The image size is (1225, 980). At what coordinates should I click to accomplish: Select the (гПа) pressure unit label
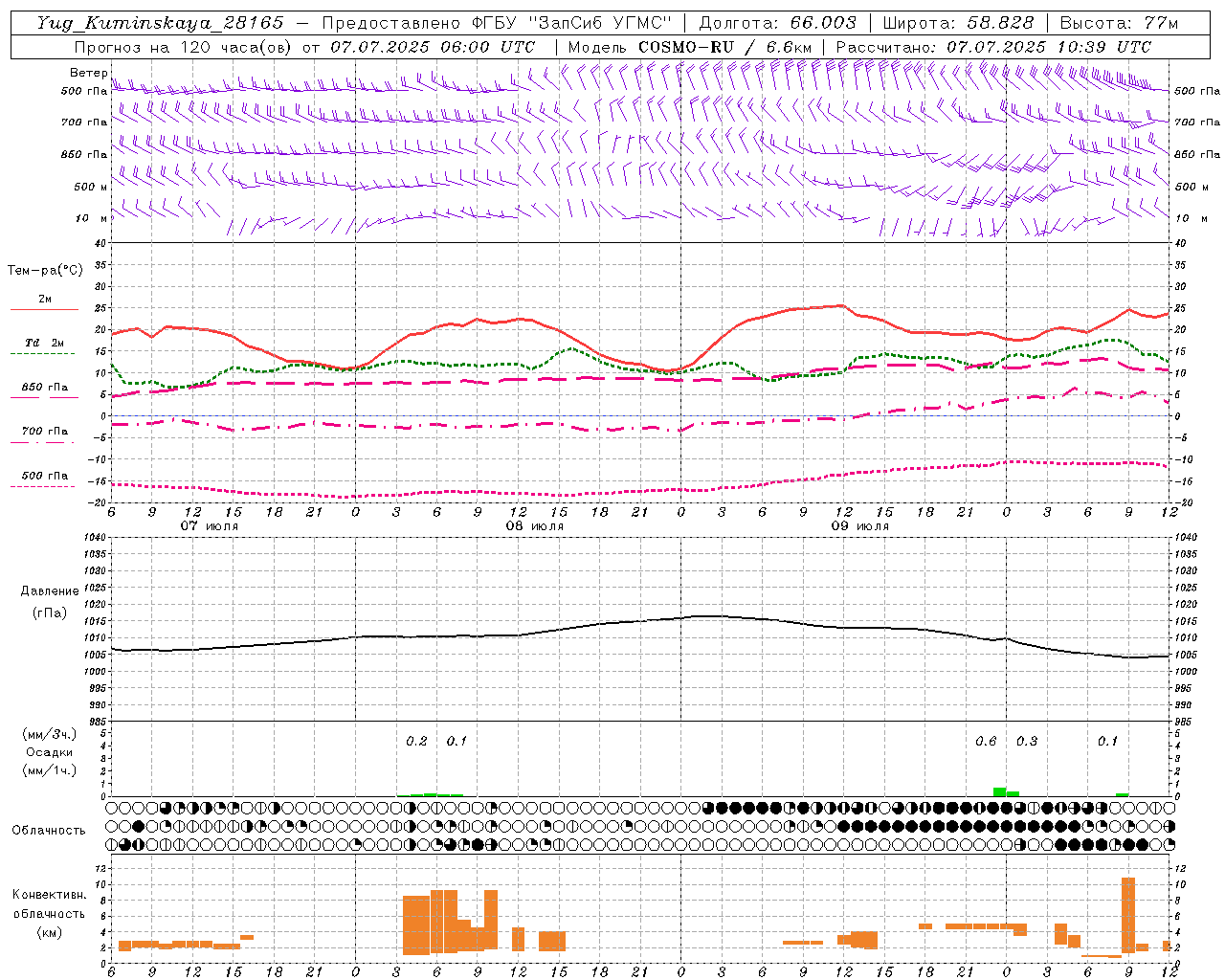click(49, 612)
